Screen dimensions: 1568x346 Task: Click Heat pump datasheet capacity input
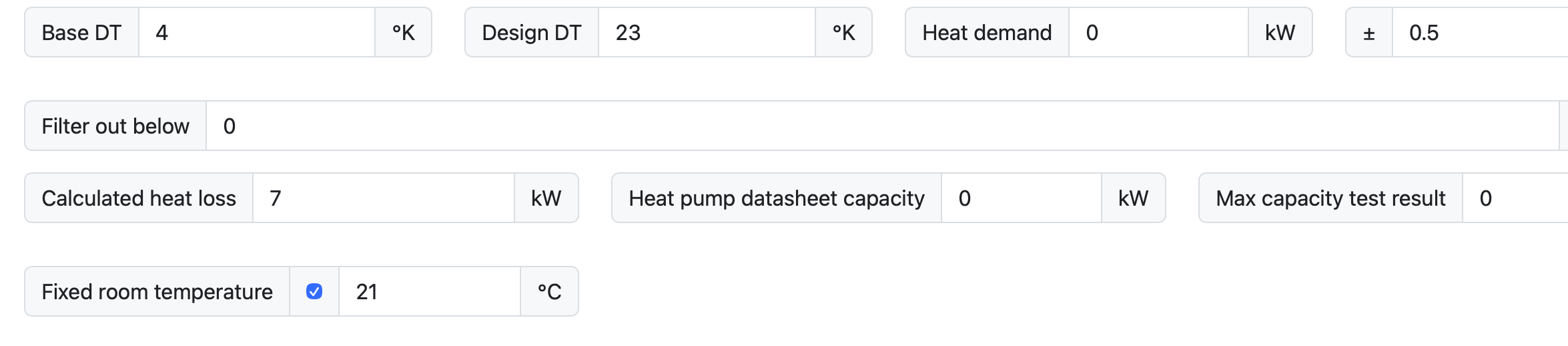1020,198
